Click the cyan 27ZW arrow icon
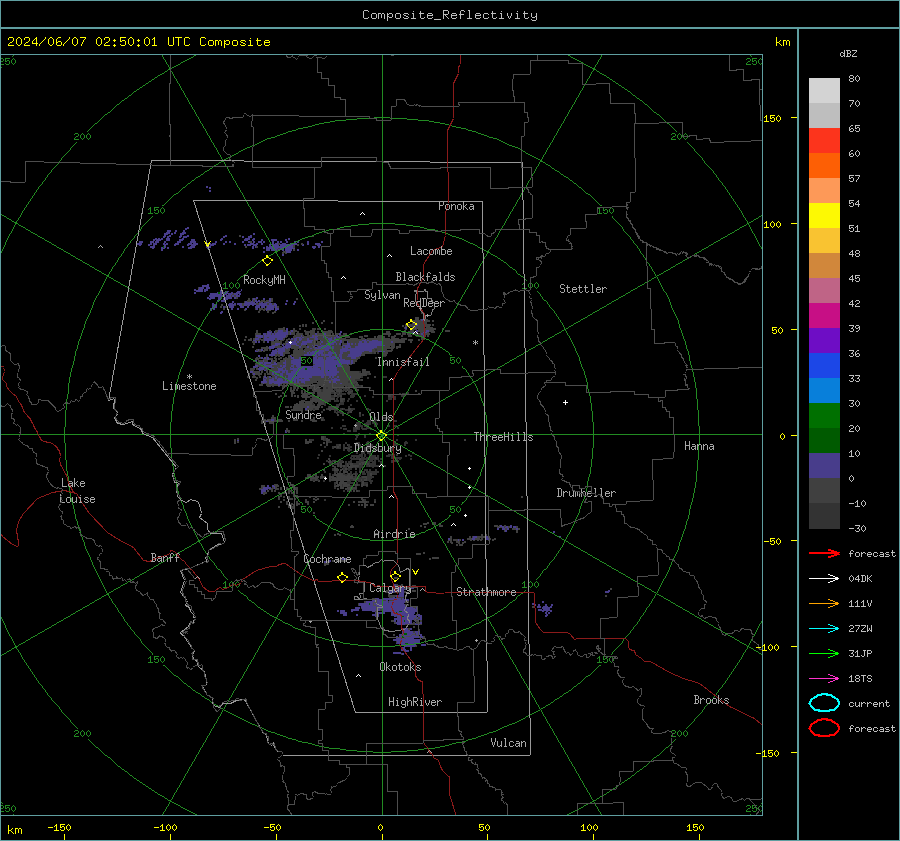The image size is (900, 841). click(x=824, y=629)
